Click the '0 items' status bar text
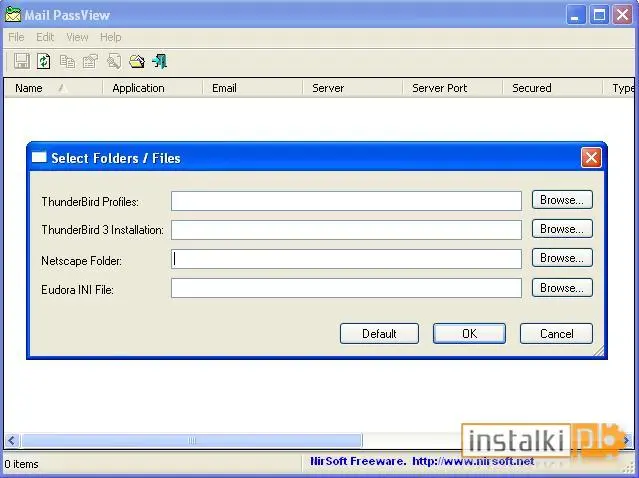The width and height of the screenshot is (639, 478). pyautogui.click(x=22, y=464)
